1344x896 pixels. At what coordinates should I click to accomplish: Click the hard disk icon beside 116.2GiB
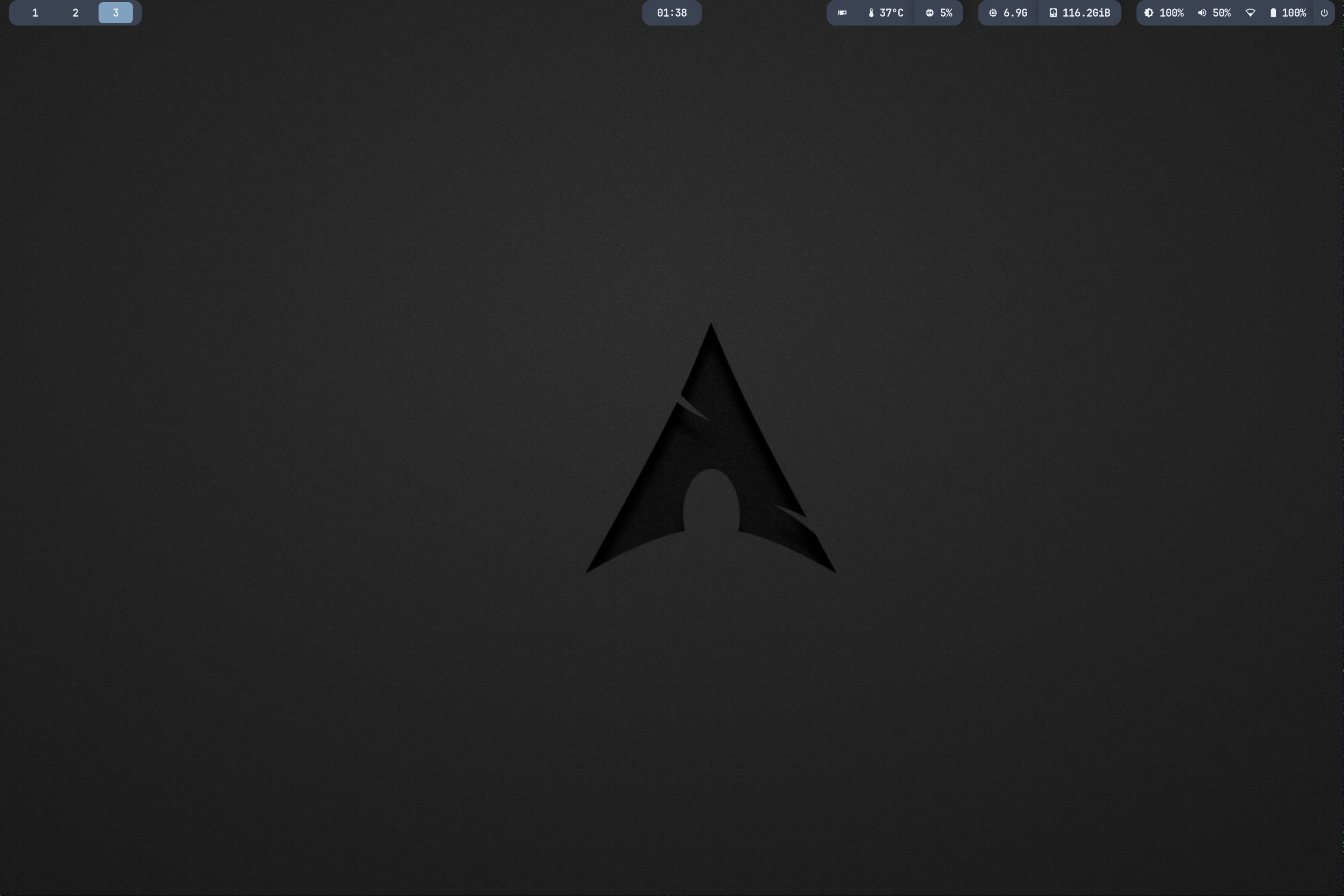(x=1052, y=13)
